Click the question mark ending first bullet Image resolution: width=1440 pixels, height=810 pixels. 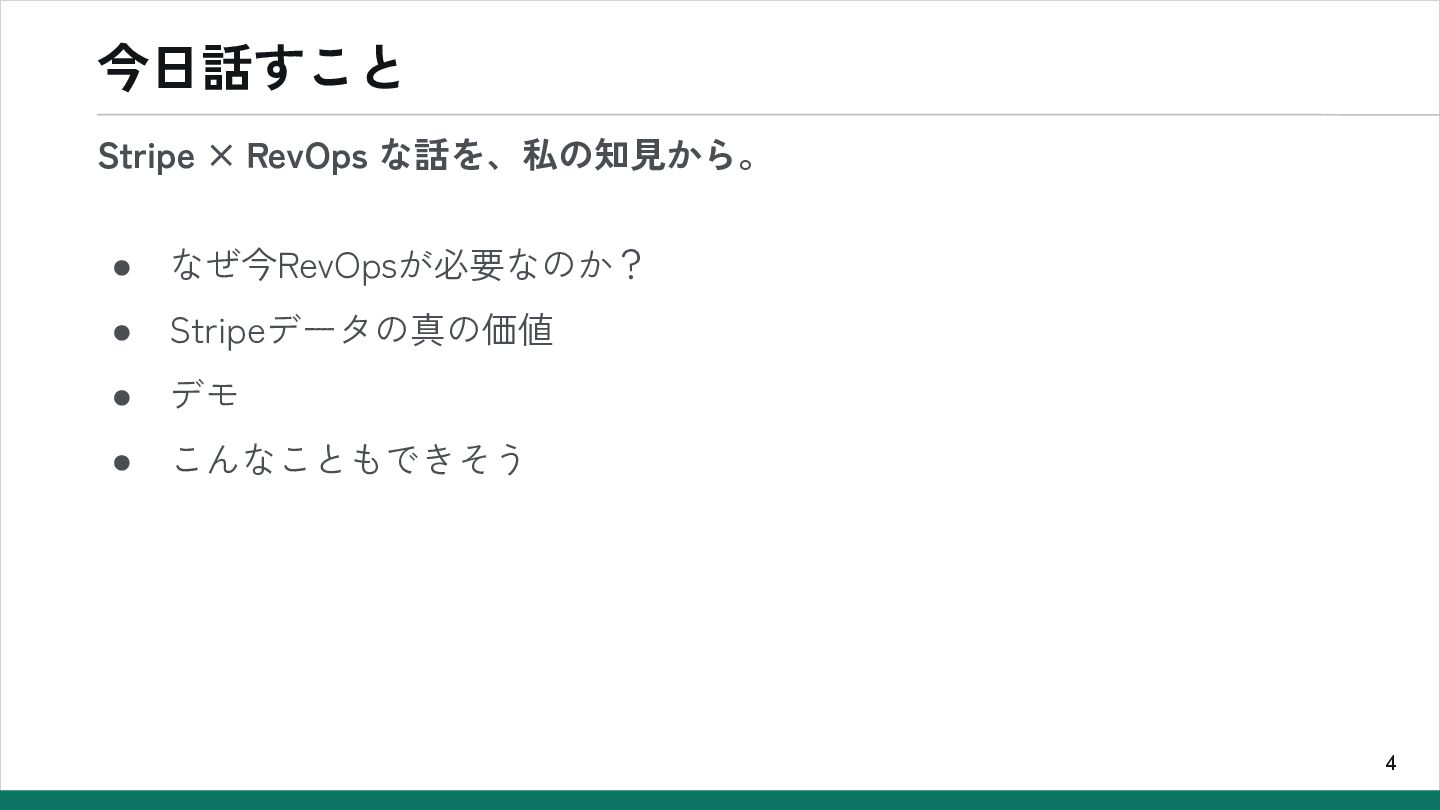pyautogui.click(x=629, y=266)
